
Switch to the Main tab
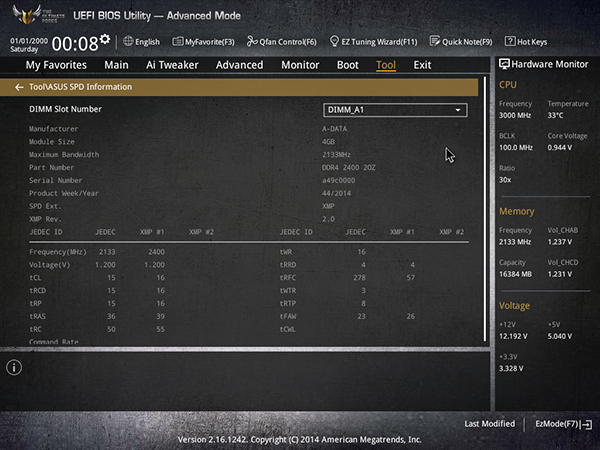[x=116, y=65]
